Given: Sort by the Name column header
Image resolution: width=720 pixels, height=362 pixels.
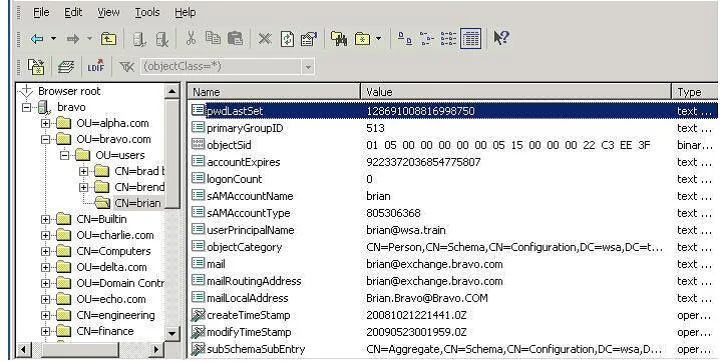Looking at the screenshot, I should (x=274, y=92).
